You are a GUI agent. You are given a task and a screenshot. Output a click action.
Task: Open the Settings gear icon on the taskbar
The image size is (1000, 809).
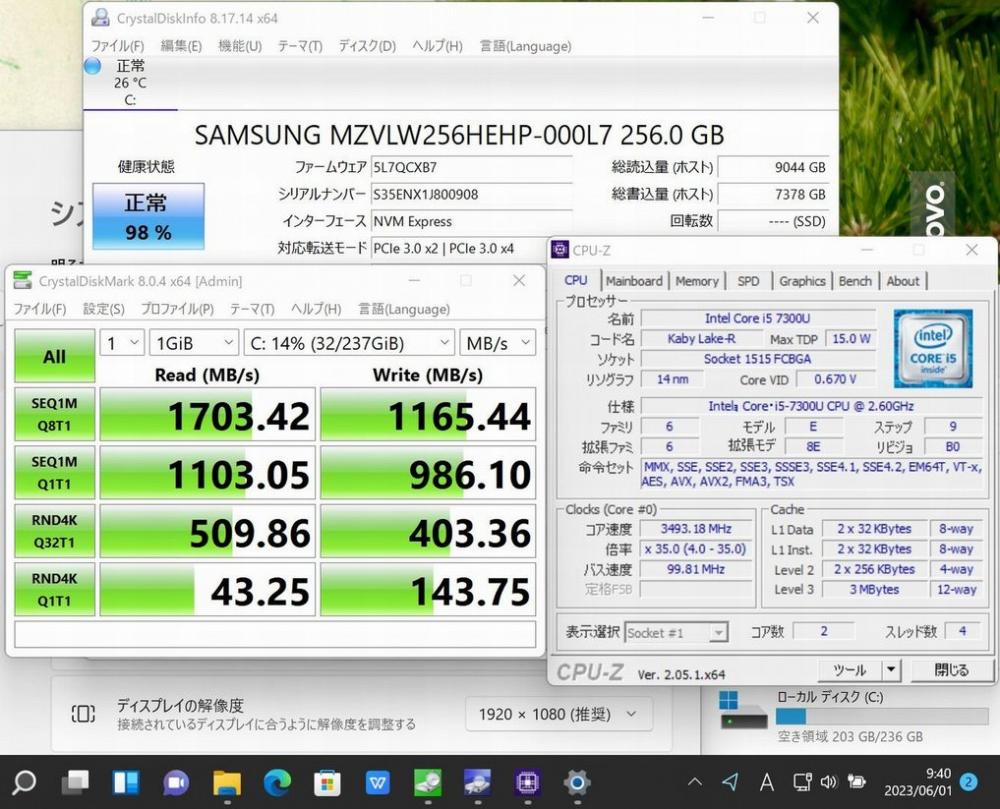[577, 782]
